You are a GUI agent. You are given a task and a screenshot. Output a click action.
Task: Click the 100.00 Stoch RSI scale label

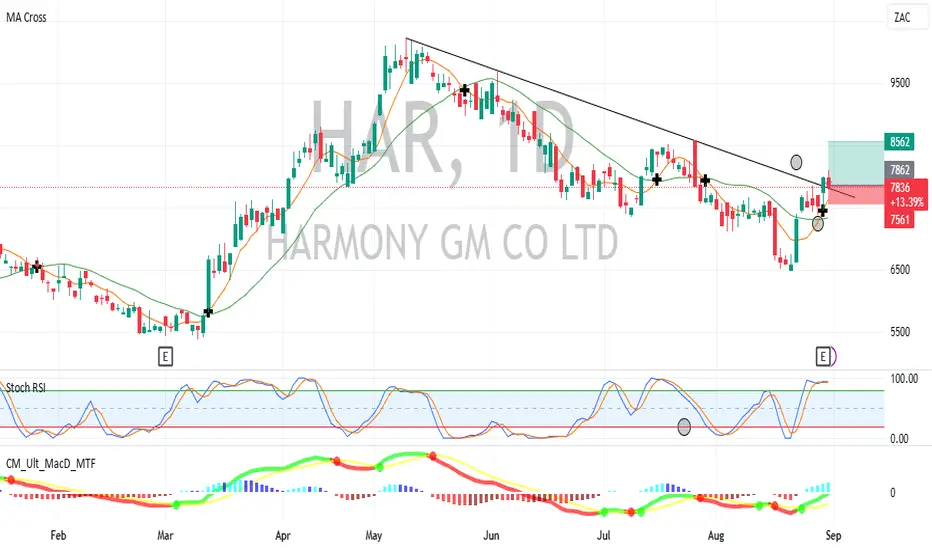point(903,378)
